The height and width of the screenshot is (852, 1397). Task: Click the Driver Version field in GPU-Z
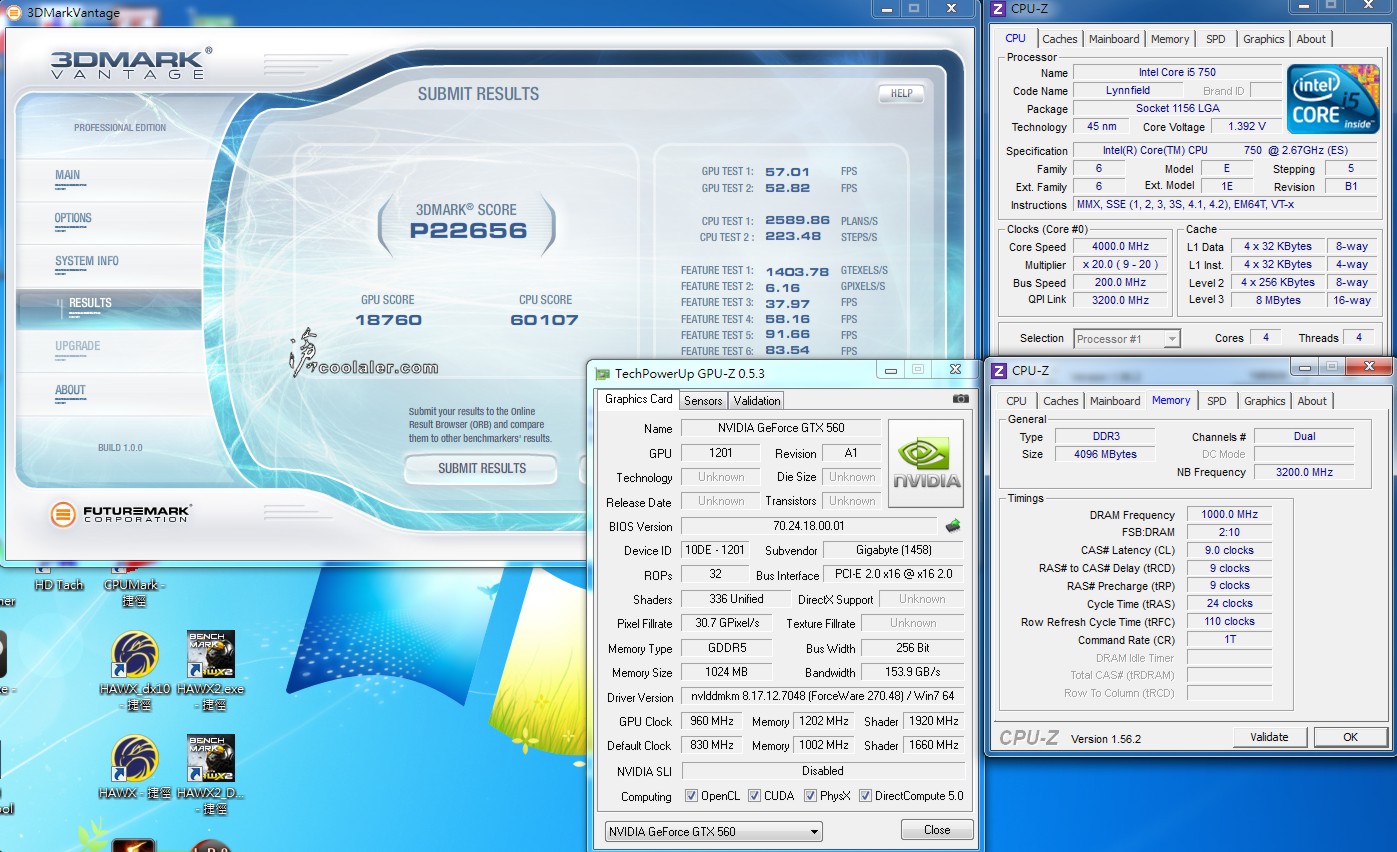(x=823, y=696)
